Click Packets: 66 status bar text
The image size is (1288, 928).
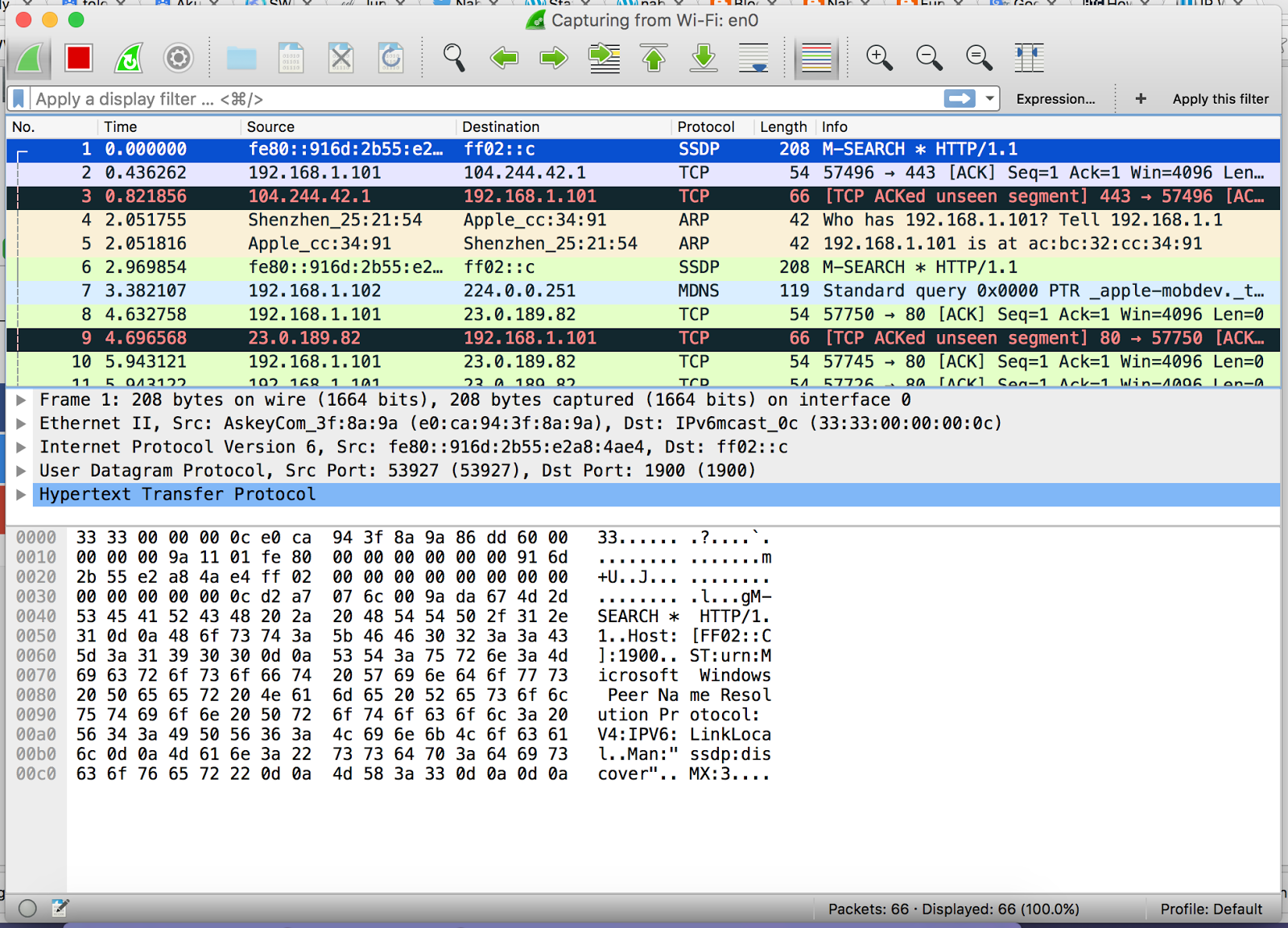[x=869, y=909]
